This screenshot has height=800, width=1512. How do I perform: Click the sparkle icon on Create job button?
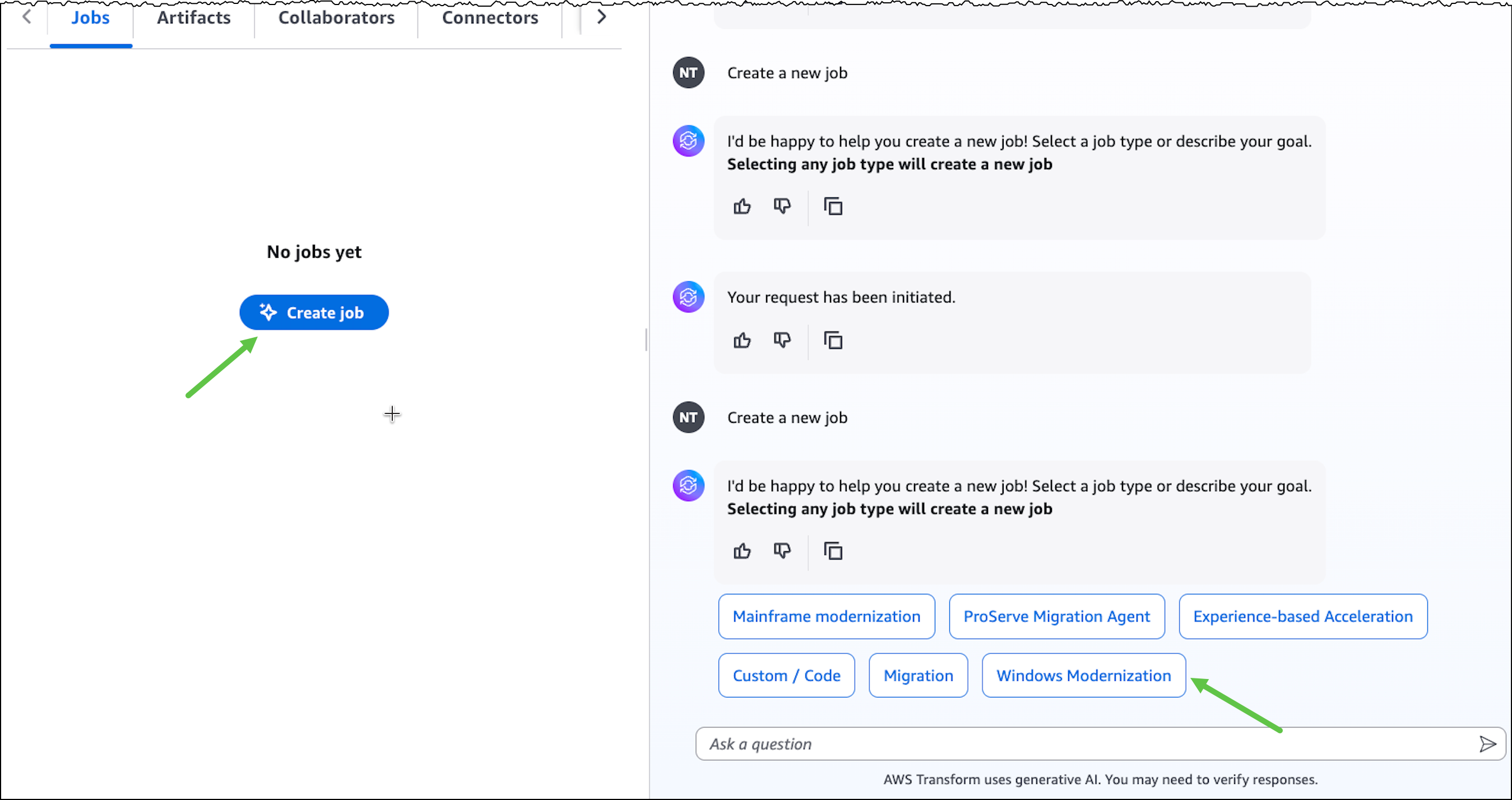coord(268,312)
